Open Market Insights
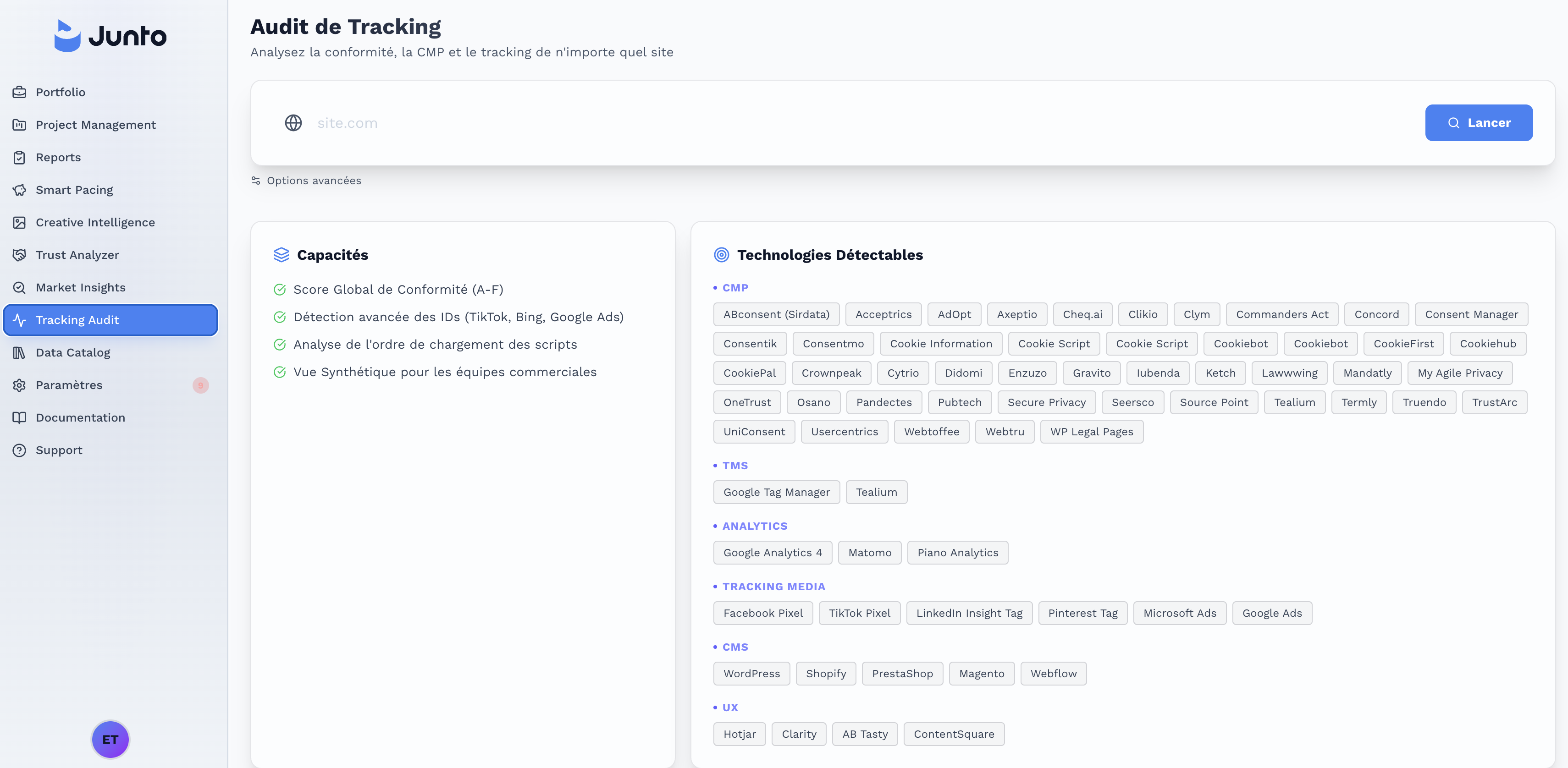 tap(110, 287)
